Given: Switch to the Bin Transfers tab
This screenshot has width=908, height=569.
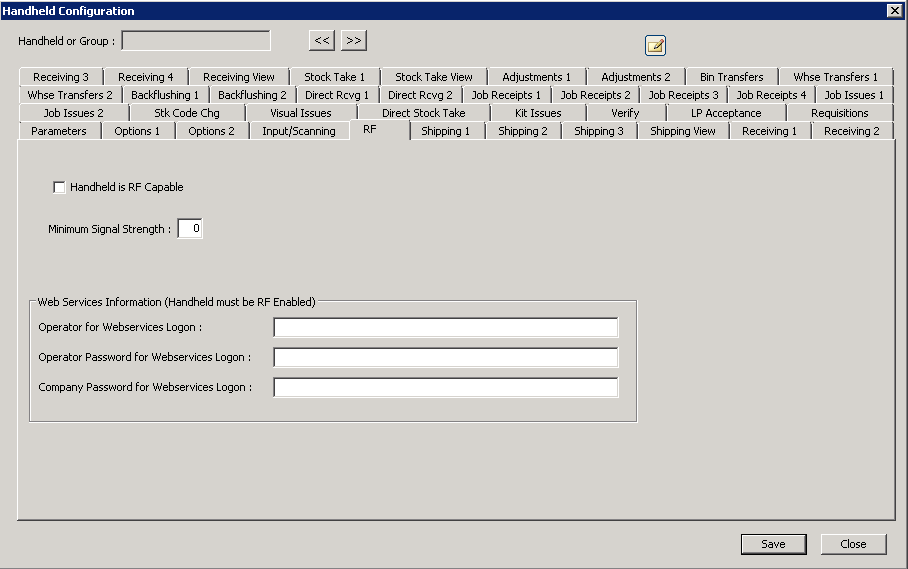Looking at the screenshot, I should 731,77.
